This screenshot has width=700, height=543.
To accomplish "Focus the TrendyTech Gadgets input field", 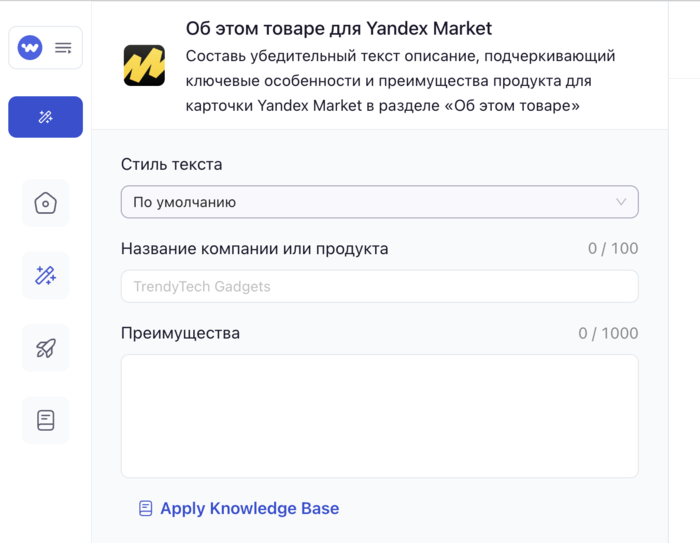I will click(379, 287).
